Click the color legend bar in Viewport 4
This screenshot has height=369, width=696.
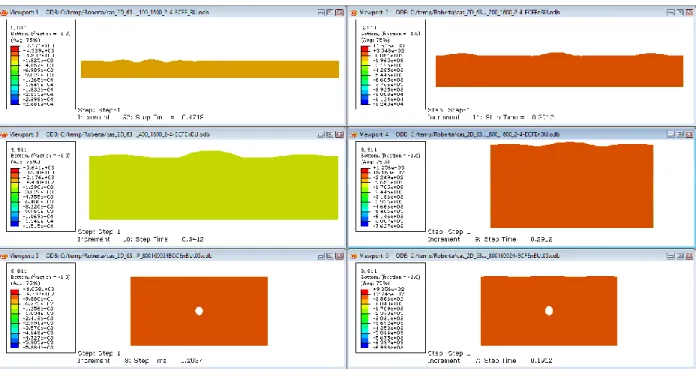pyautogui.click(x=365, y=197)
